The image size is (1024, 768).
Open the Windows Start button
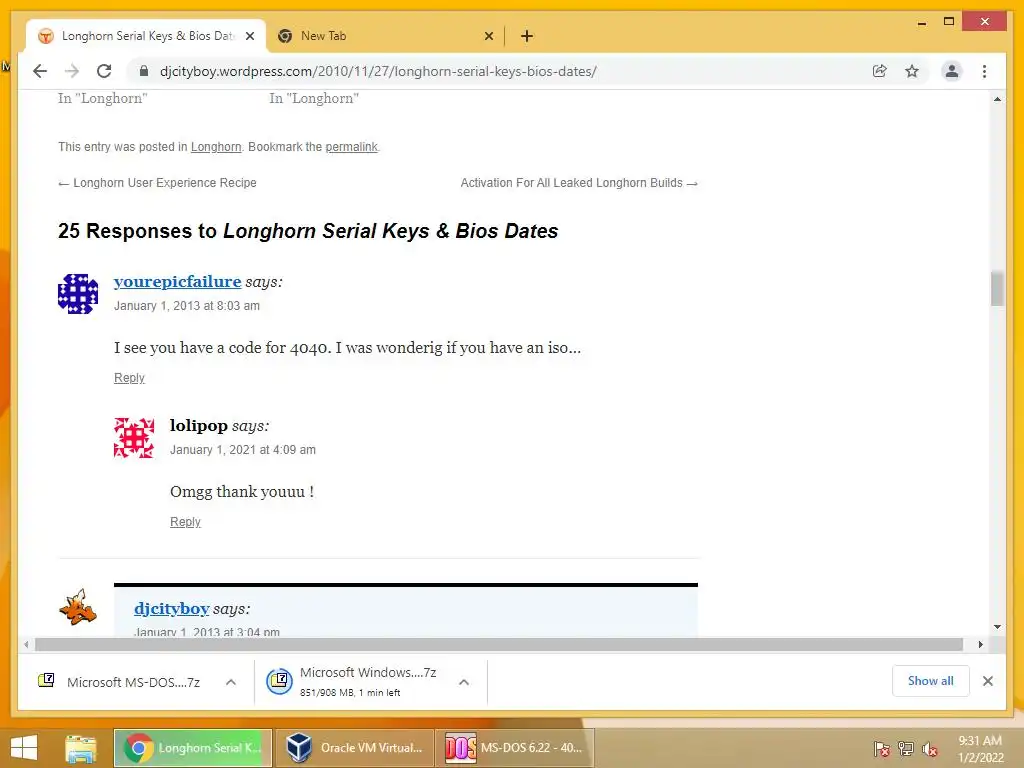pos(24,748)
